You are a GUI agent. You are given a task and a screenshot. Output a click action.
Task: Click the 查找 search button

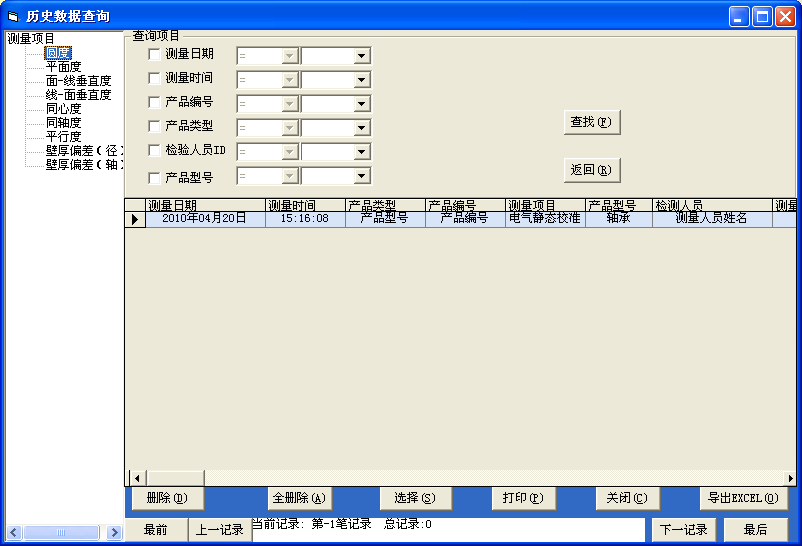tap(592, 122)
